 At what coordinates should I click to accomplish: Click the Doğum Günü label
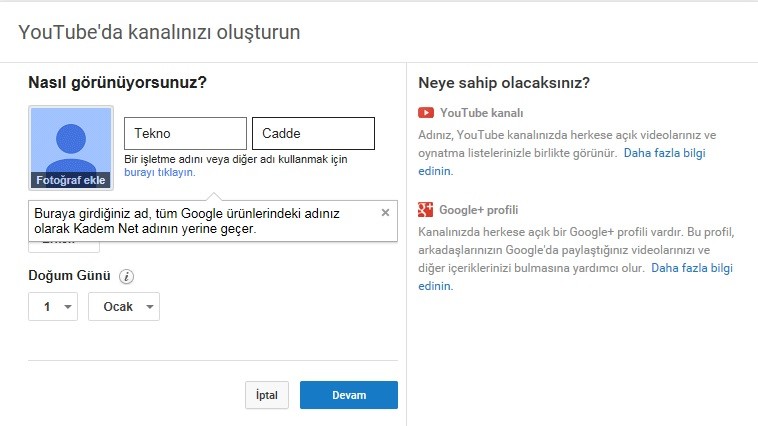(70, 276)
